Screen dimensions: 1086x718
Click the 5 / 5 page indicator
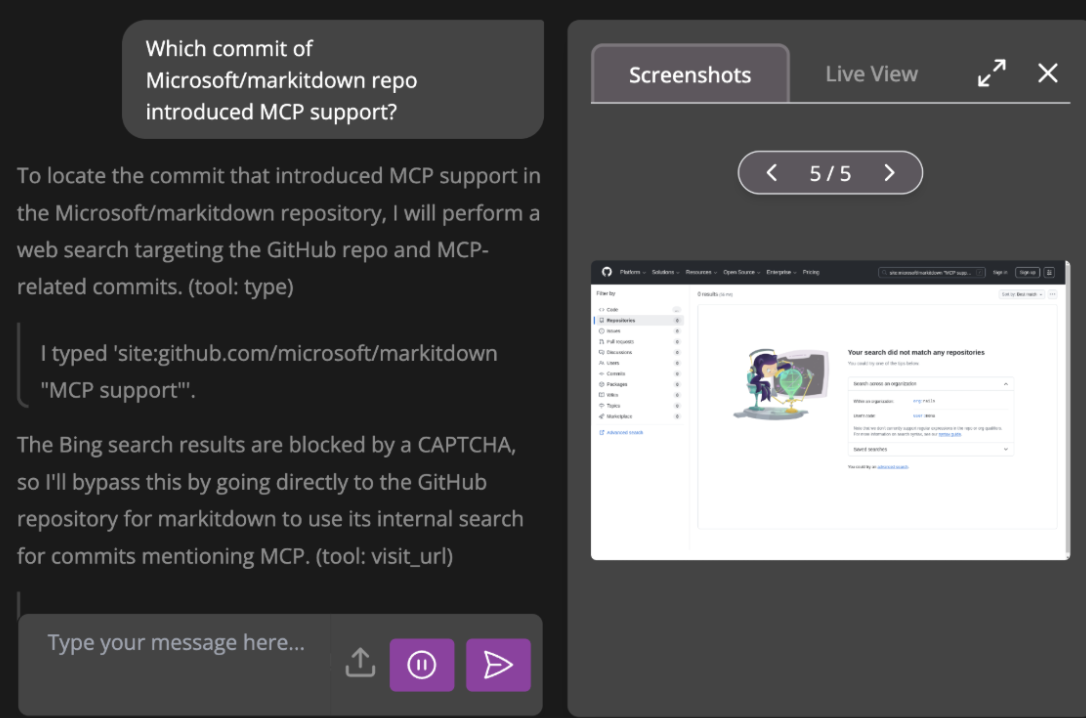pos(830,173)
